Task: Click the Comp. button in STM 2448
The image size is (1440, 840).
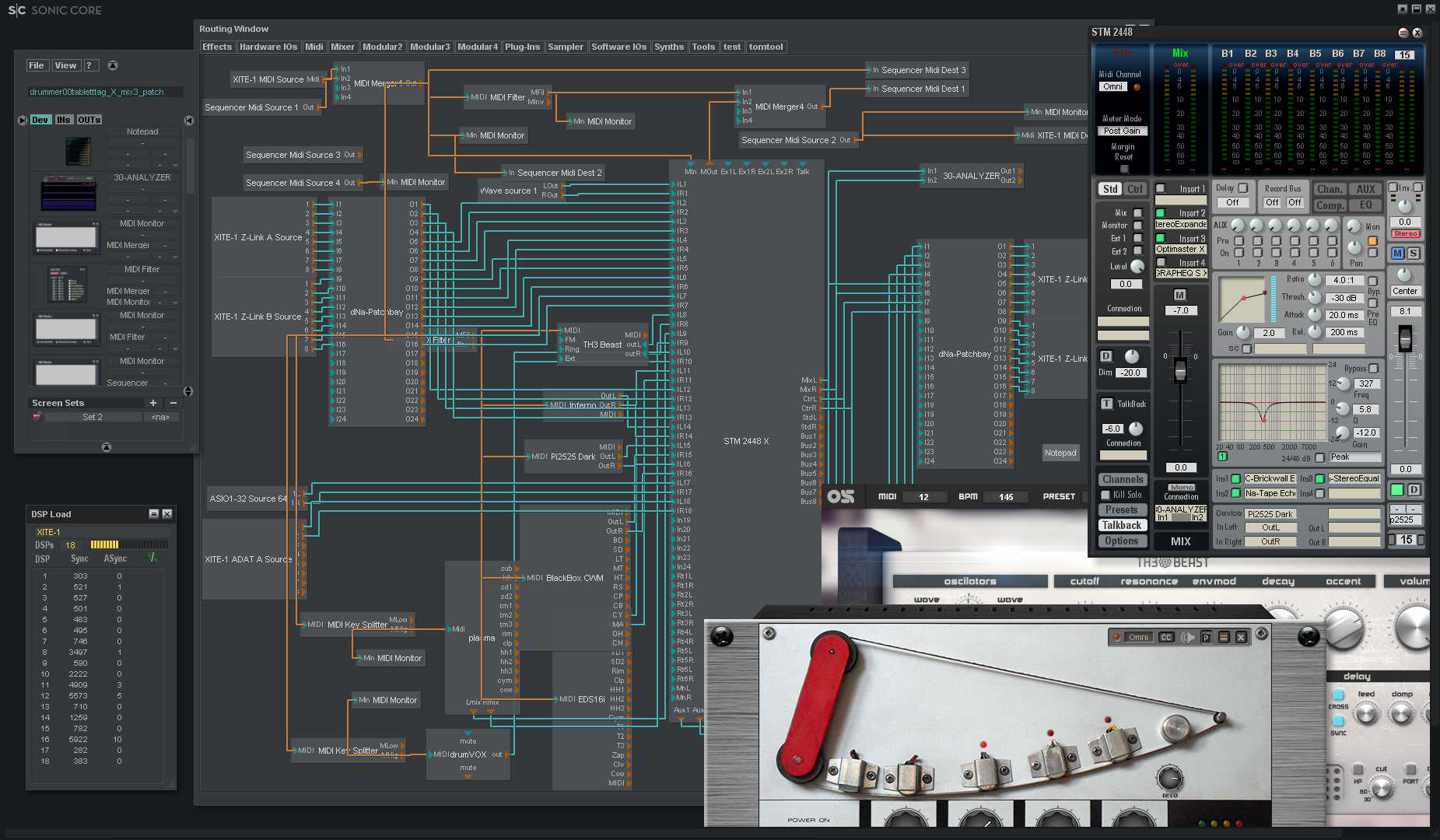Action: click(x=1330, y=205)
